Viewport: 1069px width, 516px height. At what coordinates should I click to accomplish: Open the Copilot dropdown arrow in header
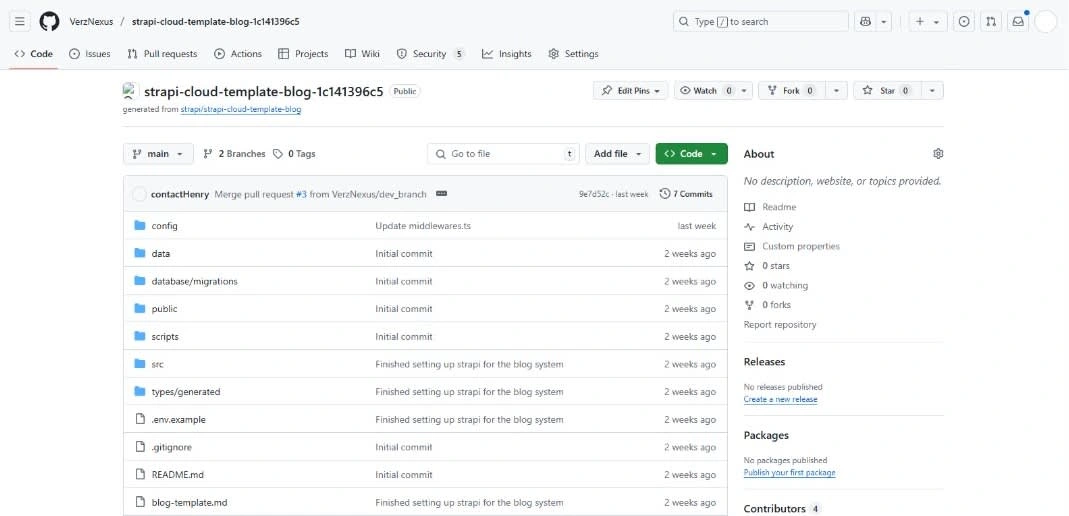[884, 22]
